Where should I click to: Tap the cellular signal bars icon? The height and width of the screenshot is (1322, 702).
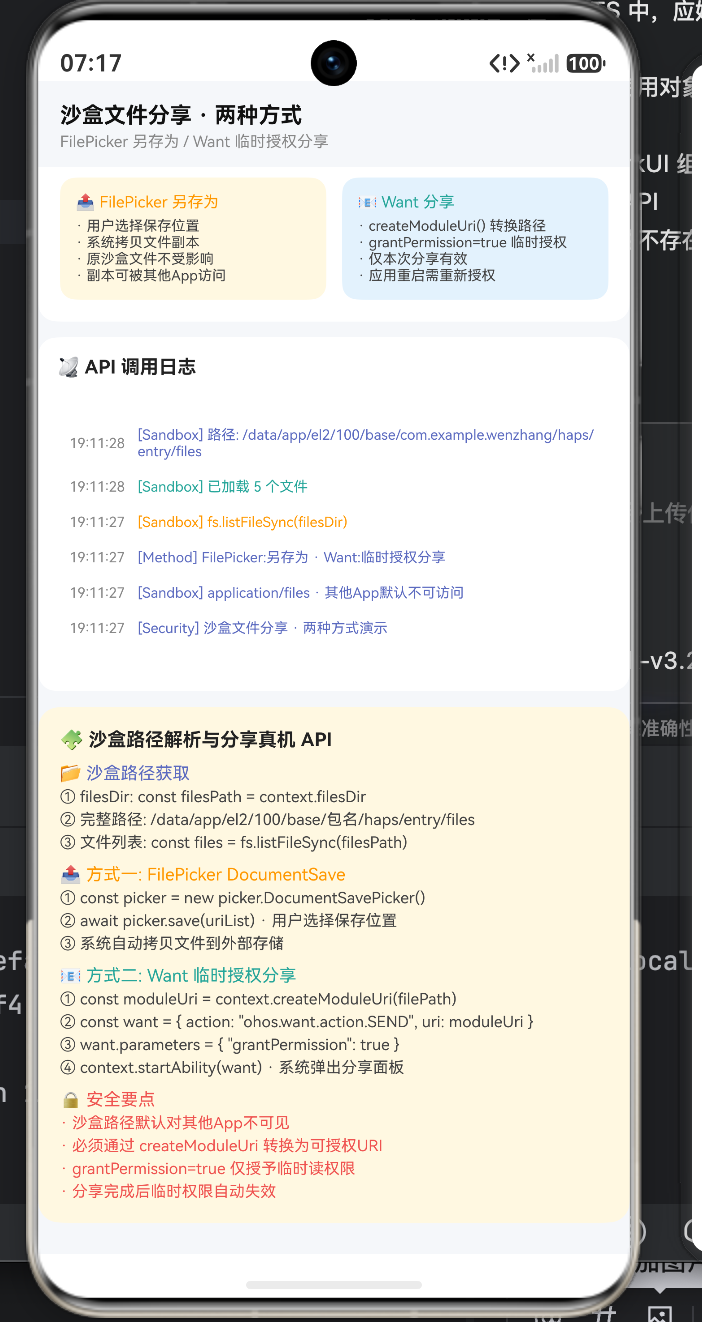pos(544,63)
